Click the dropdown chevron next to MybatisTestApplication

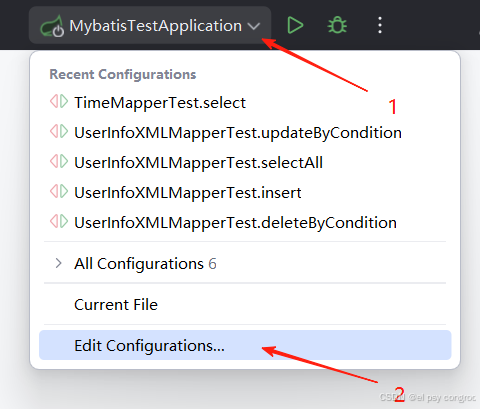click(x=254, y=26)
